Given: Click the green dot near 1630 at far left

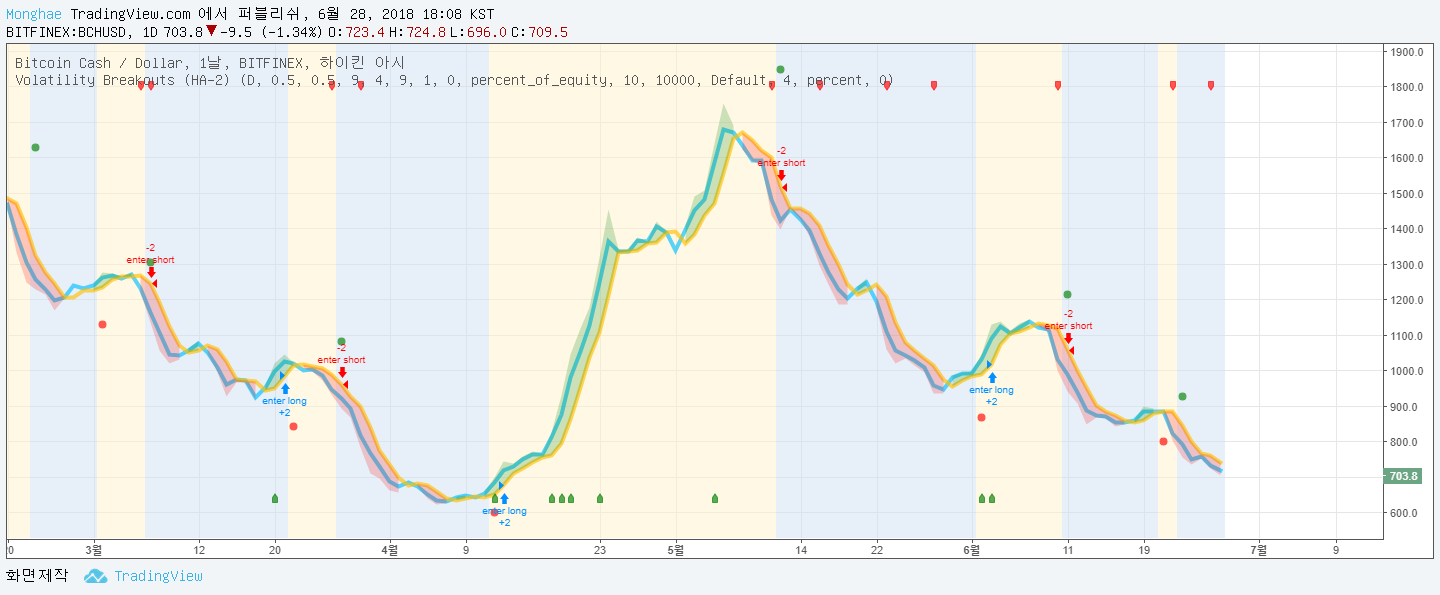Looking at the screenshot, I should point(35,147).
